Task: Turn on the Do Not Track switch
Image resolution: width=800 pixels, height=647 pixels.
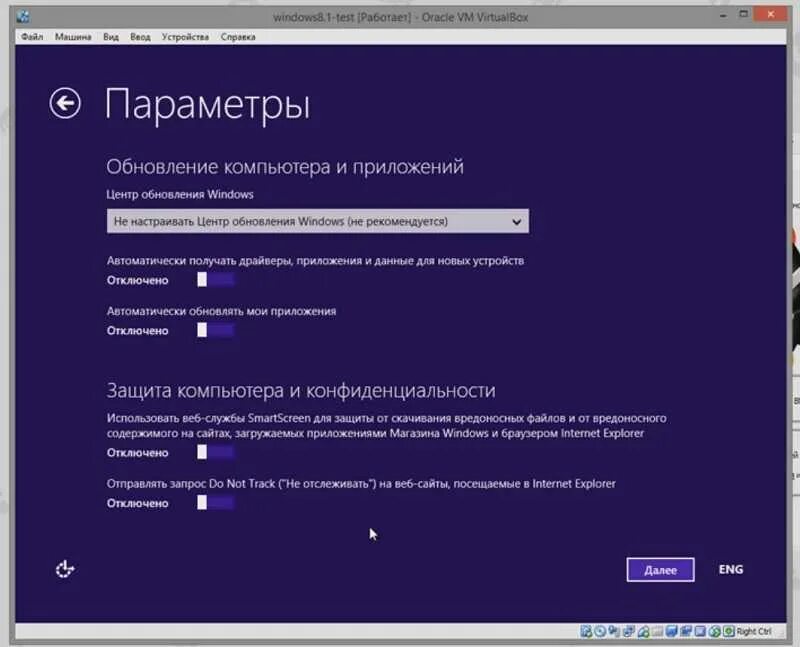Action: [x=215, y=503]
